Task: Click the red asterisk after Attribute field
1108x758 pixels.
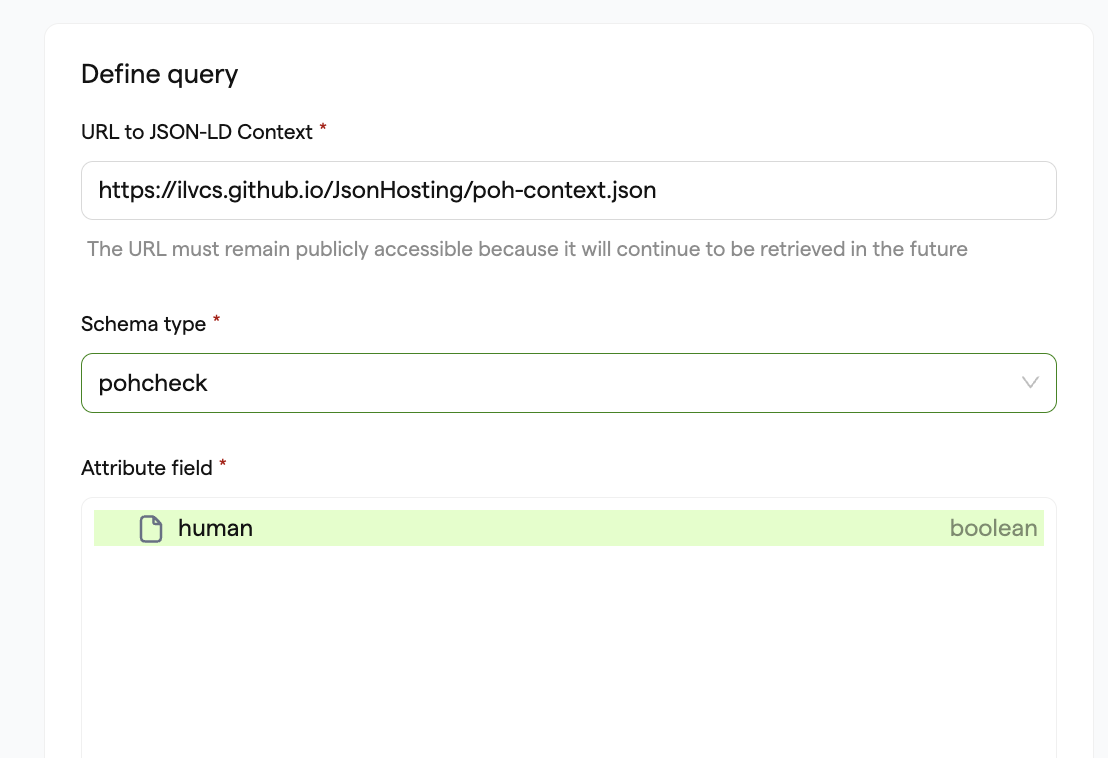Action: click(223, 463)
